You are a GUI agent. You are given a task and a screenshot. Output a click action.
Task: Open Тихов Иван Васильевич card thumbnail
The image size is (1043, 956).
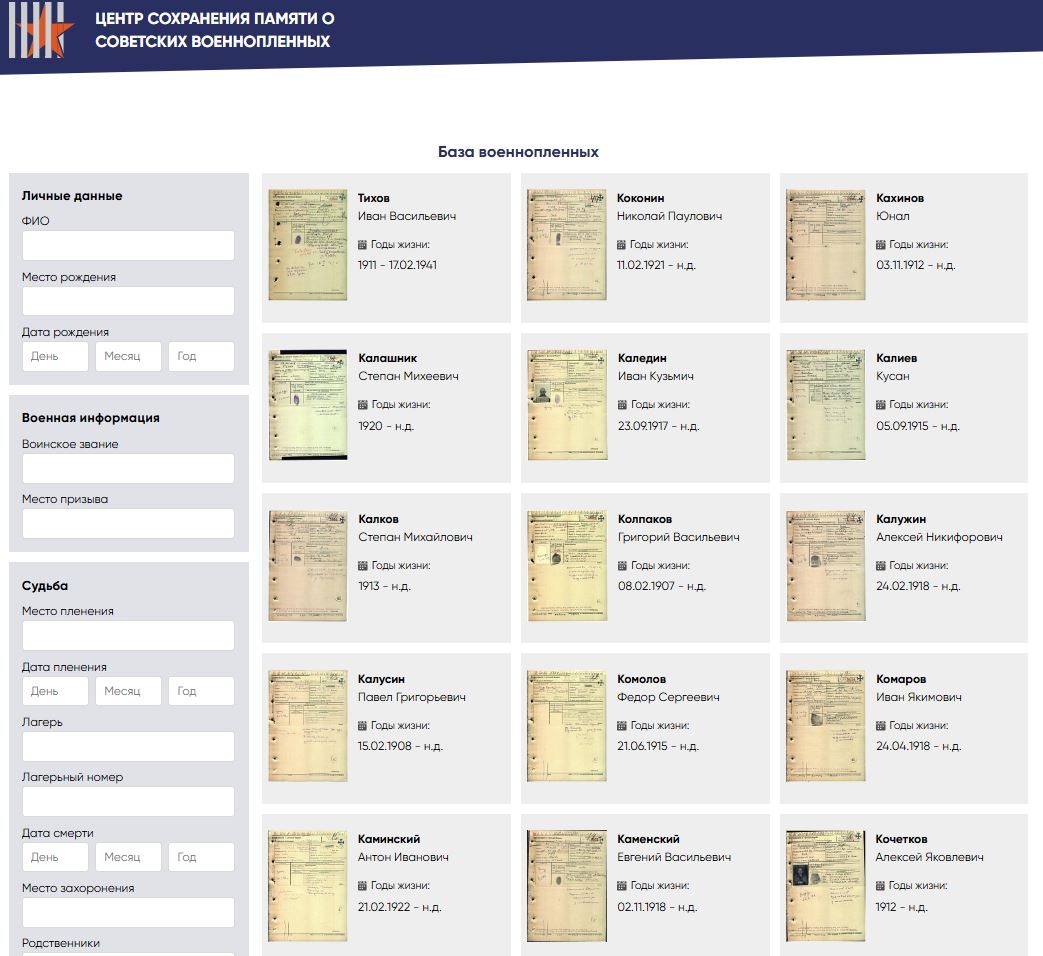(x=308, y=245)
